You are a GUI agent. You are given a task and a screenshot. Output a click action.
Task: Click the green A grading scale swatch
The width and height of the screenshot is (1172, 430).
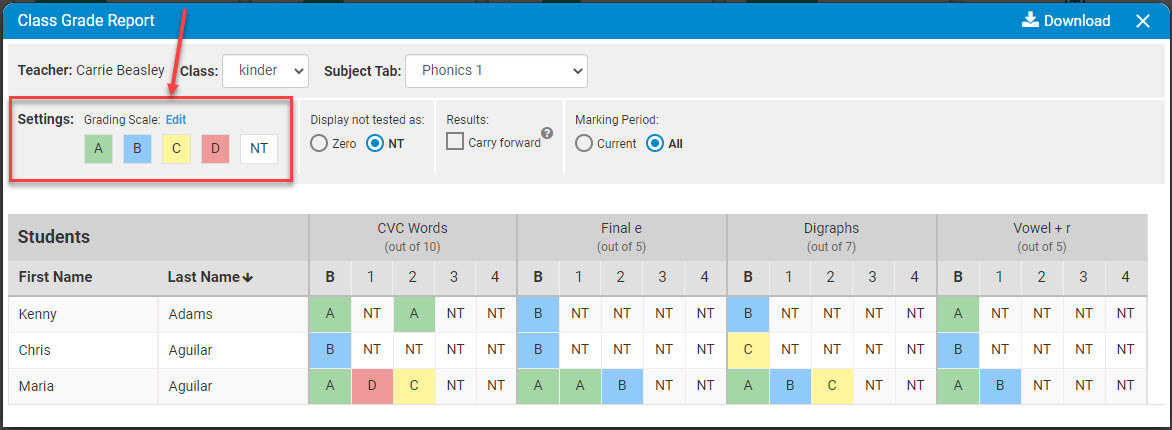[98, 148]
